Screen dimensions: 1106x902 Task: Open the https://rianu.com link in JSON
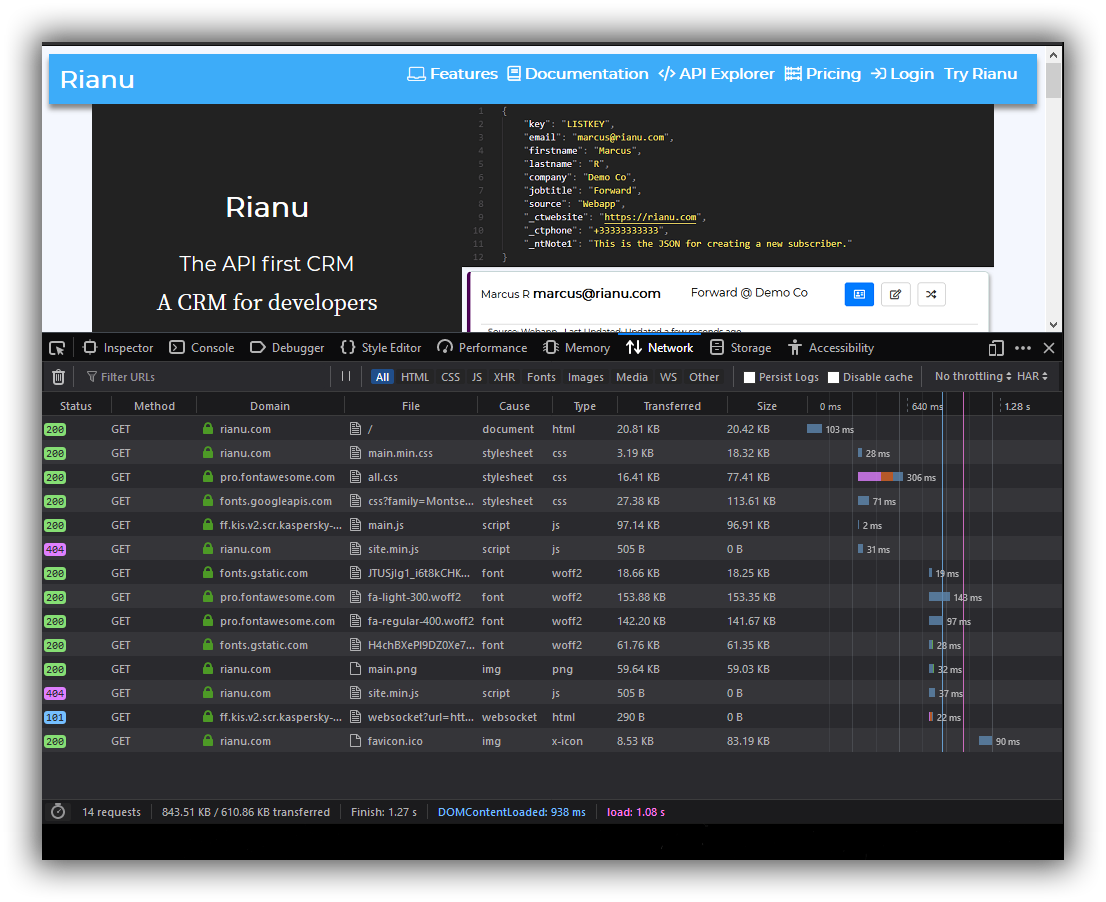point(650,217)
